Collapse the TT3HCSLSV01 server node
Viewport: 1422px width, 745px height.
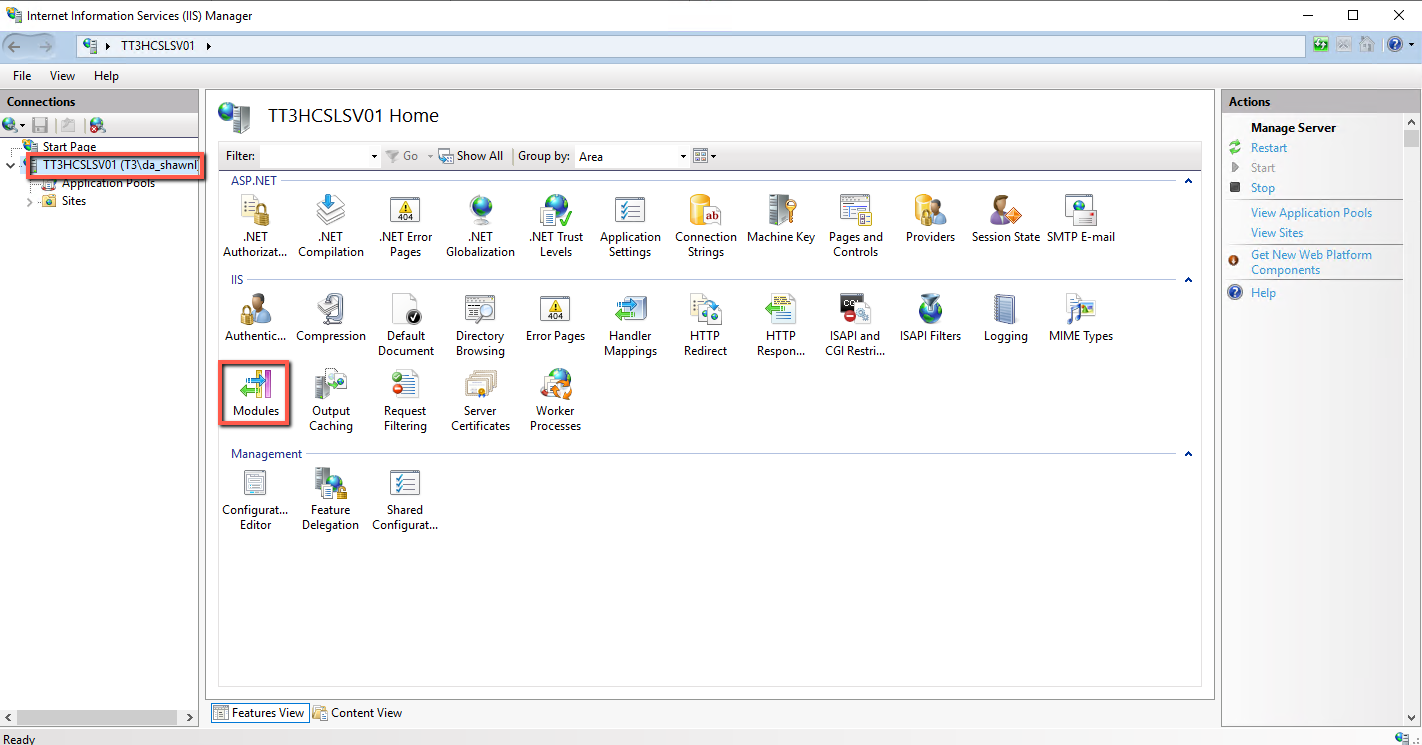click(10, 165)
